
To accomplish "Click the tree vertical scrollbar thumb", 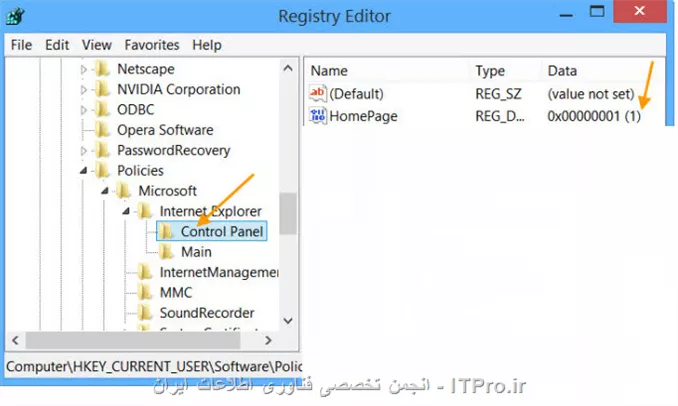I will click(x=288, y=213).
